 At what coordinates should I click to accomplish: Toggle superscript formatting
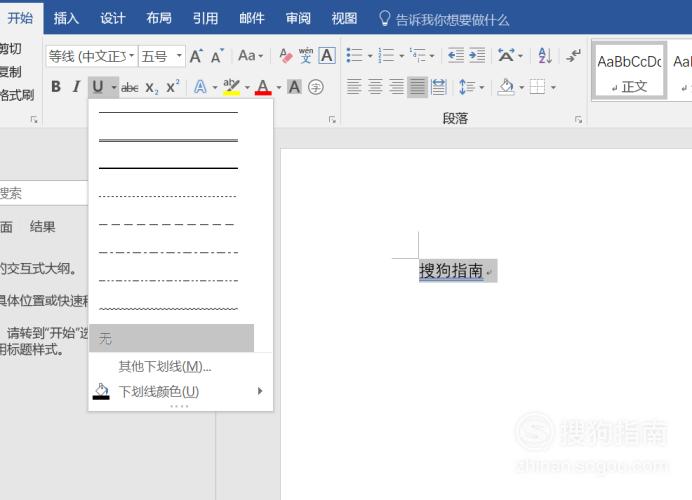pos(173,86)
